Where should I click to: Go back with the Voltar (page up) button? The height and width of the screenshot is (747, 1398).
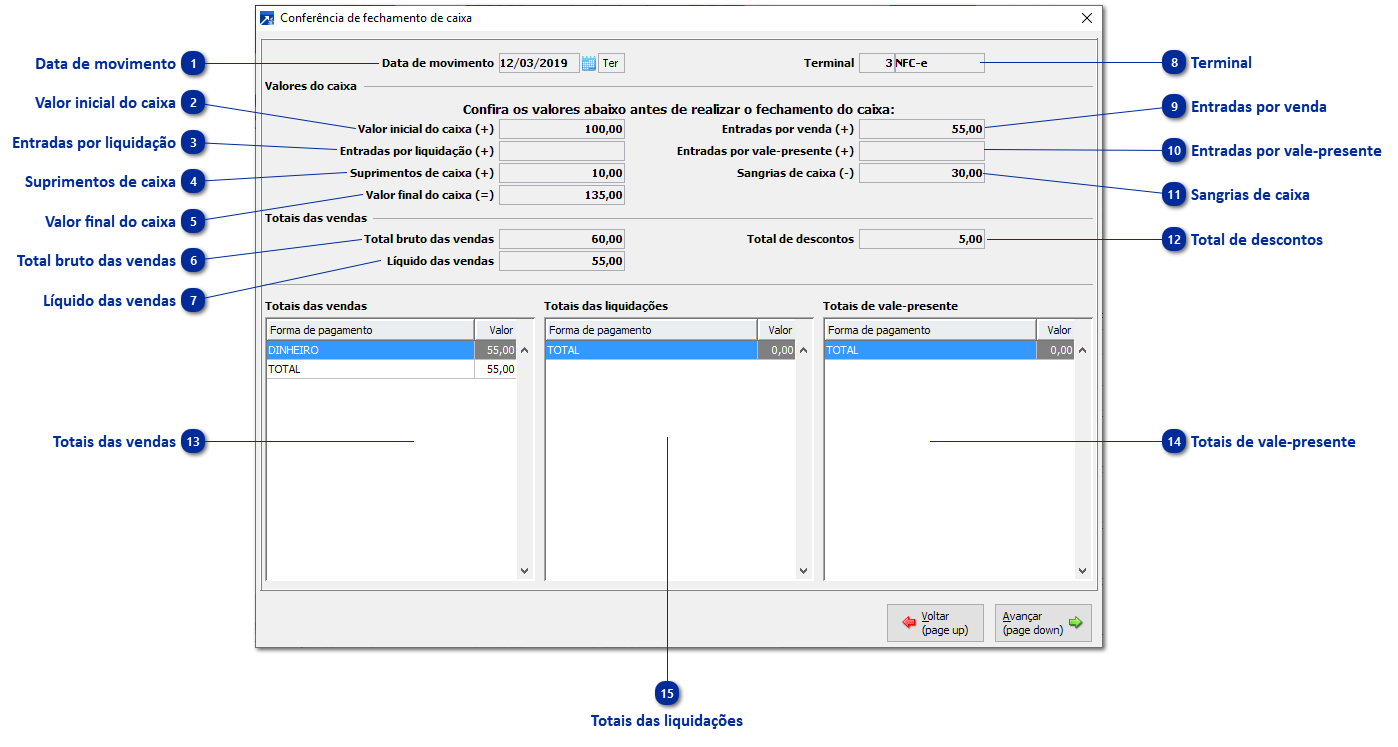935,623
